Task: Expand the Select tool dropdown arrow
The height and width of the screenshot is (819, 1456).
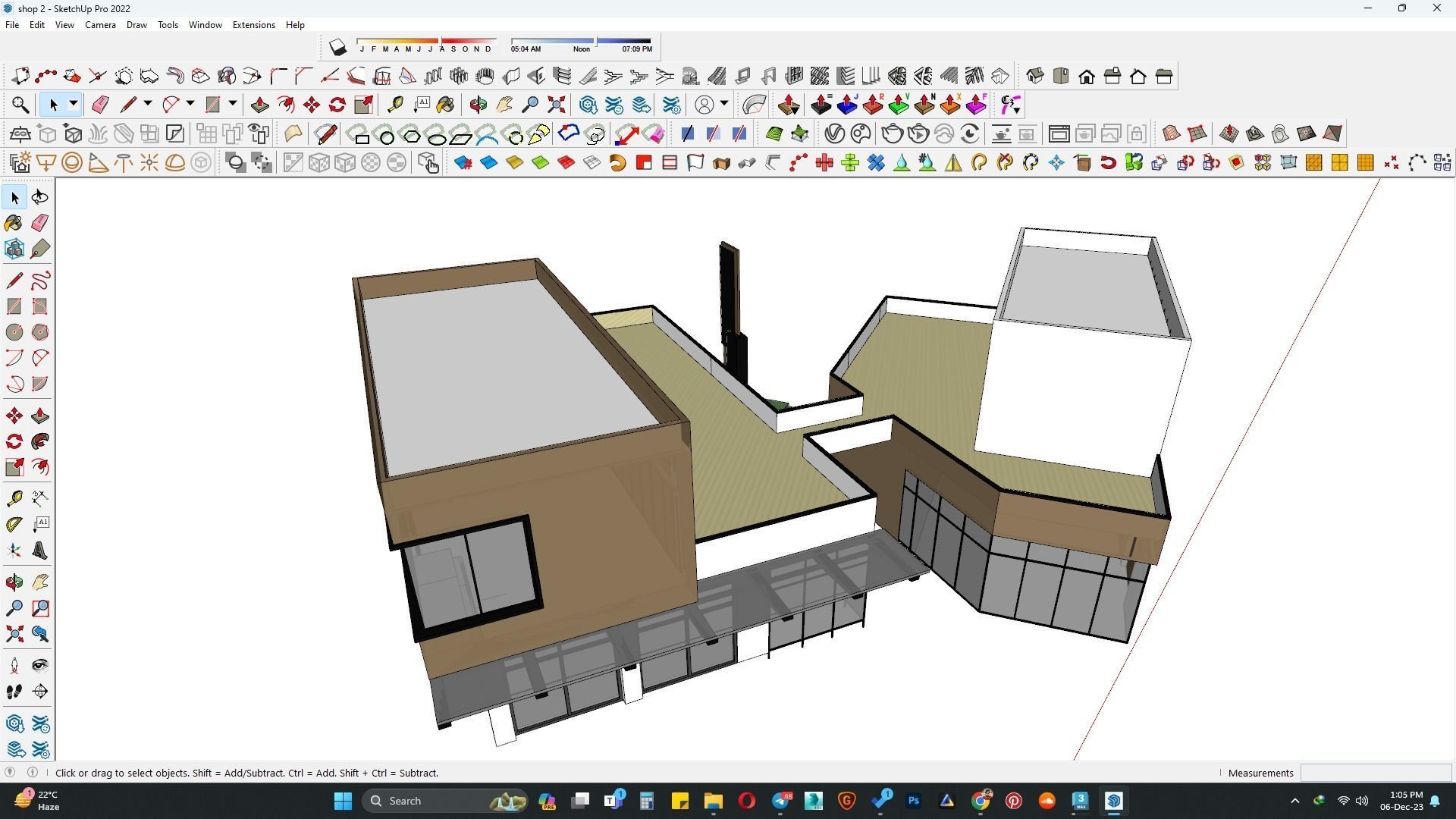Action: pos(74,104)
